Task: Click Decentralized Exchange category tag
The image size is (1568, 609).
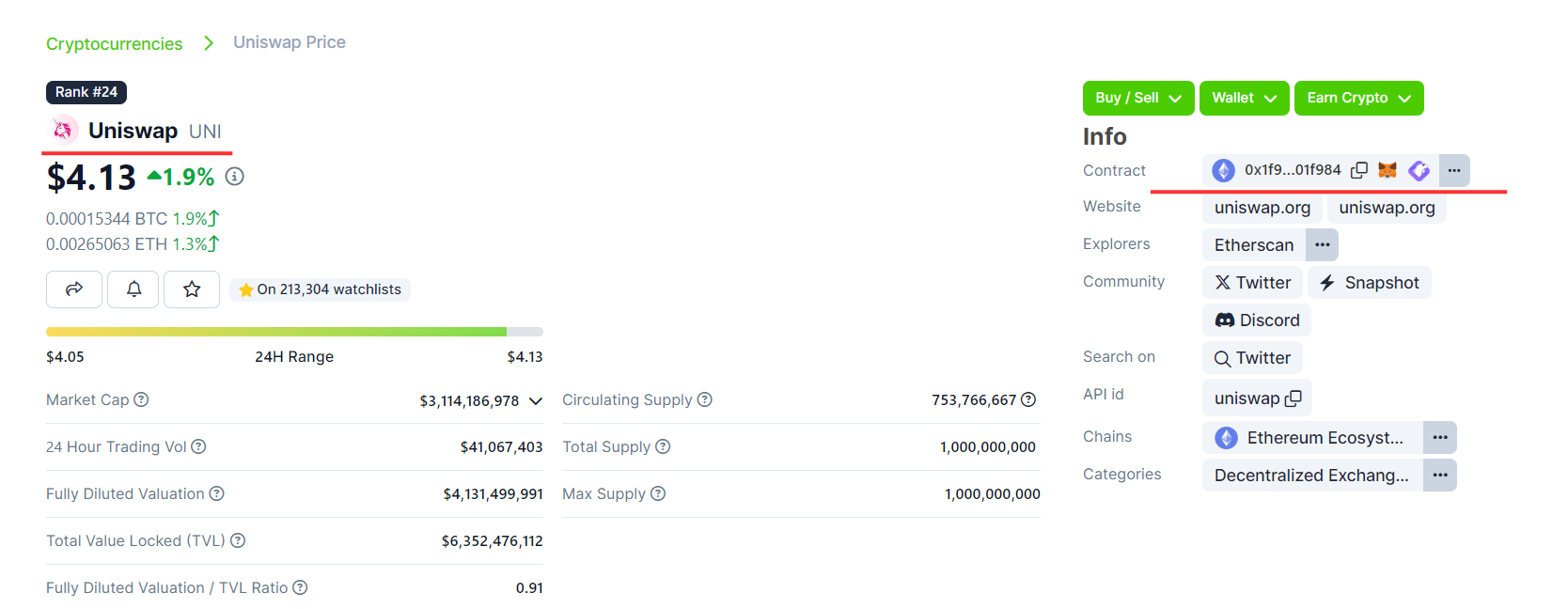Action: [1312, 475]
